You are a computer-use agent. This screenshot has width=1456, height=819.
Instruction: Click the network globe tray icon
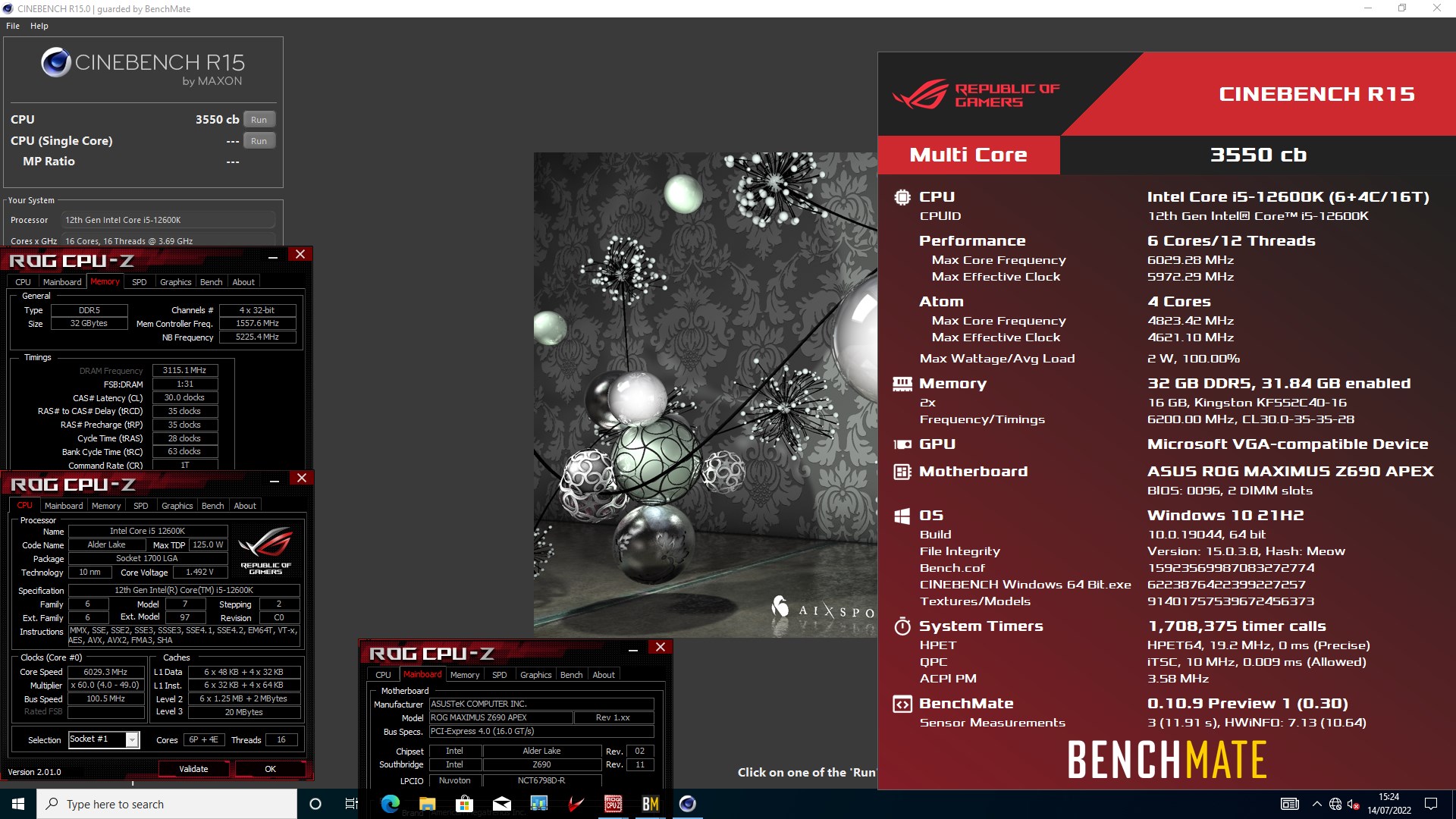click(x=1335, y=804)
